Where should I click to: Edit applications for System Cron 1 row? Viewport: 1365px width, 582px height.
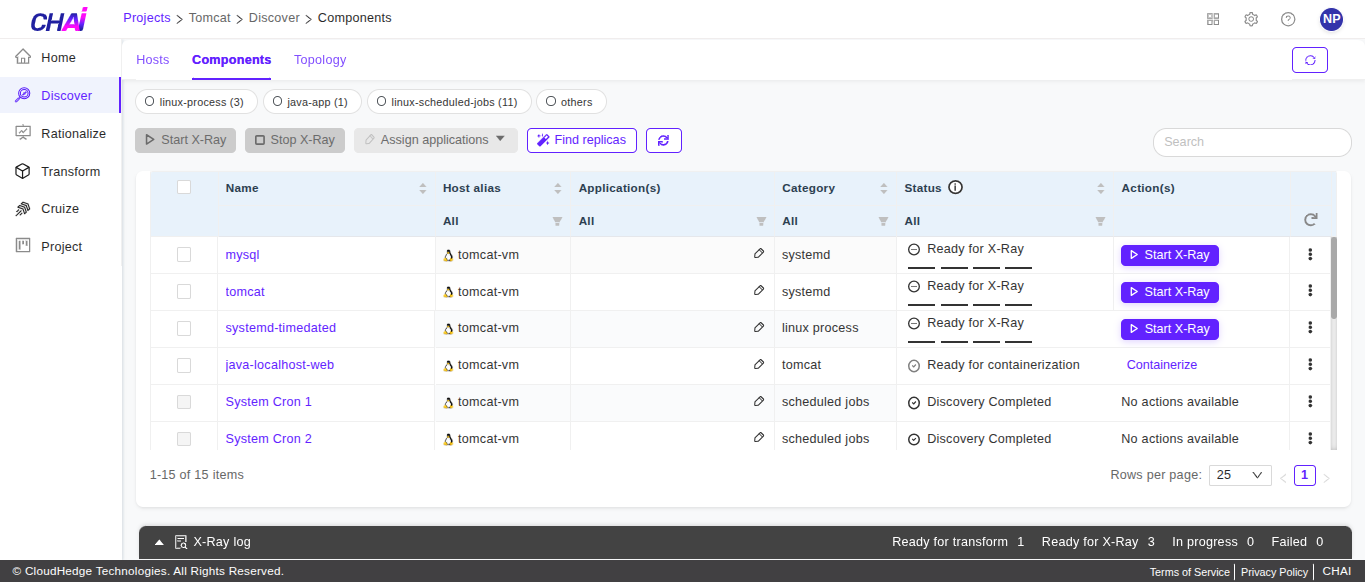pos(759,402)
